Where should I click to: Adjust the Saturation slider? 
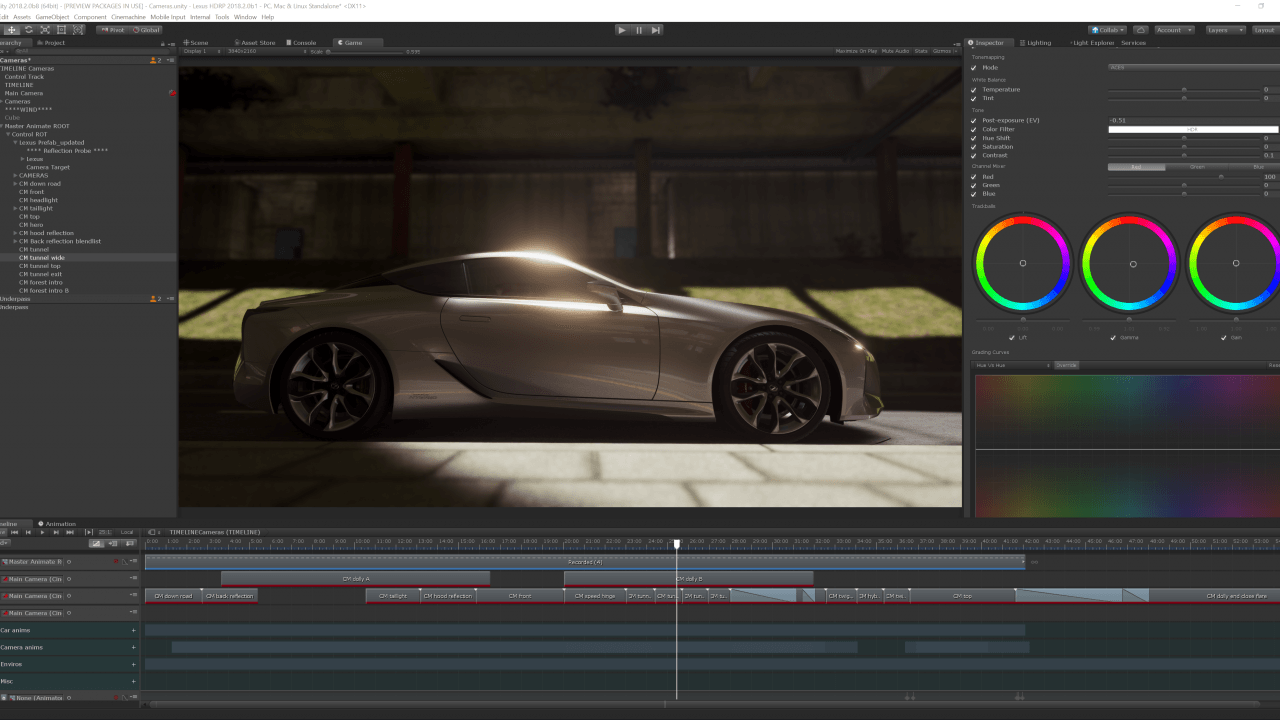1183,147
